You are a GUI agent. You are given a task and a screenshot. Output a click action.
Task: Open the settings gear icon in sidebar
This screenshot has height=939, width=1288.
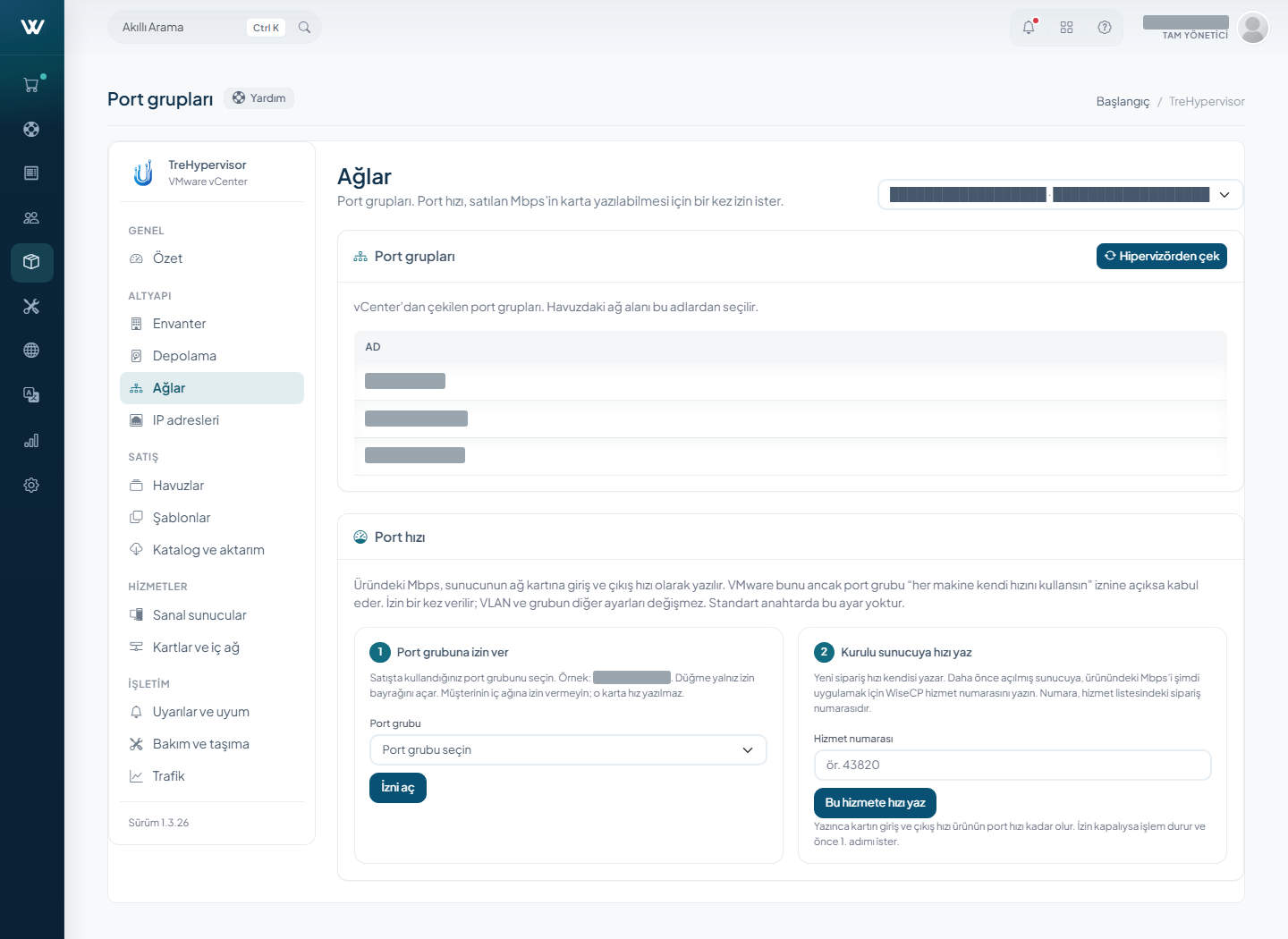point(31,485)
